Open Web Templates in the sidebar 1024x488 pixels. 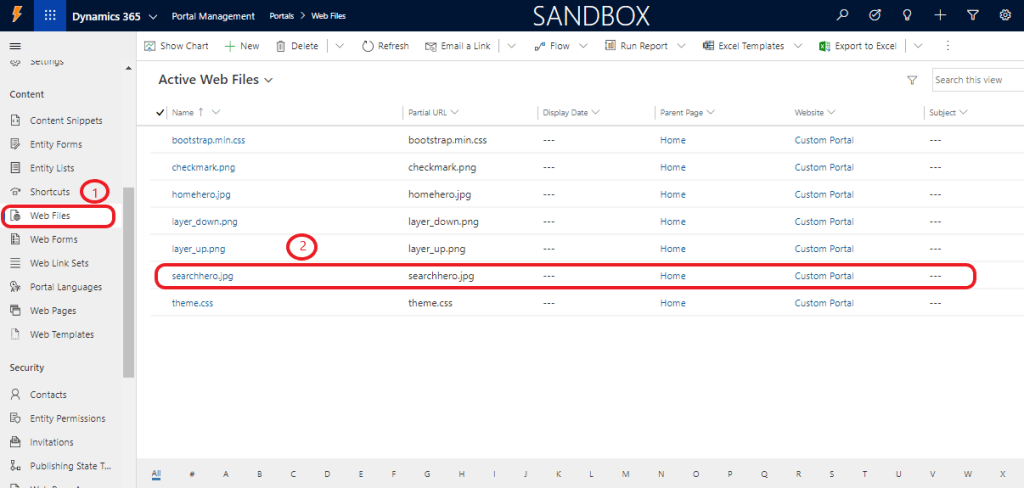[x=62, y=334]
